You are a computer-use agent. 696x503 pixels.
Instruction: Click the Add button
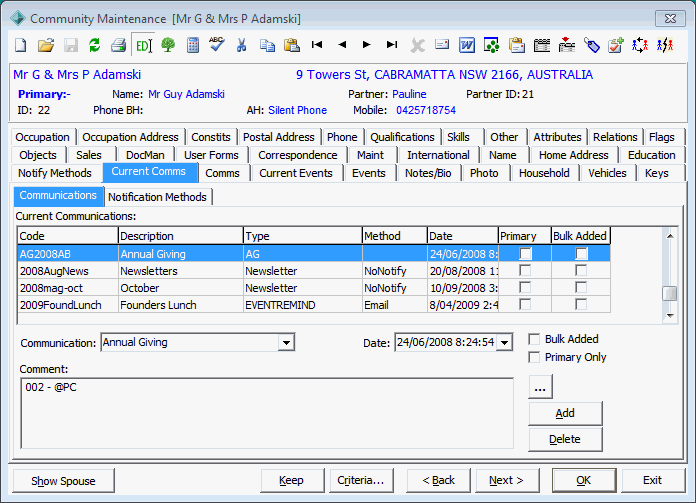(565, 413)
